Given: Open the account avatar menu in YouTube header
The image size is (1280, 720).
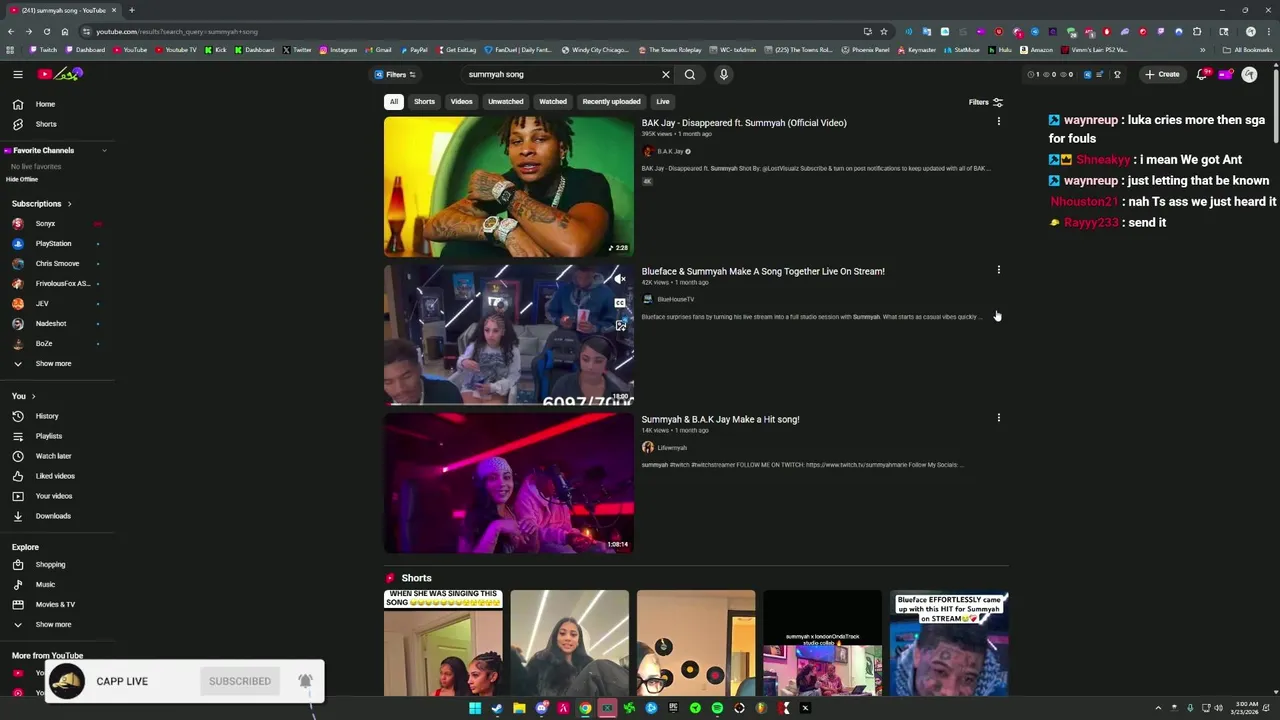Looking at the screenshot, I should pos(1250,74).
